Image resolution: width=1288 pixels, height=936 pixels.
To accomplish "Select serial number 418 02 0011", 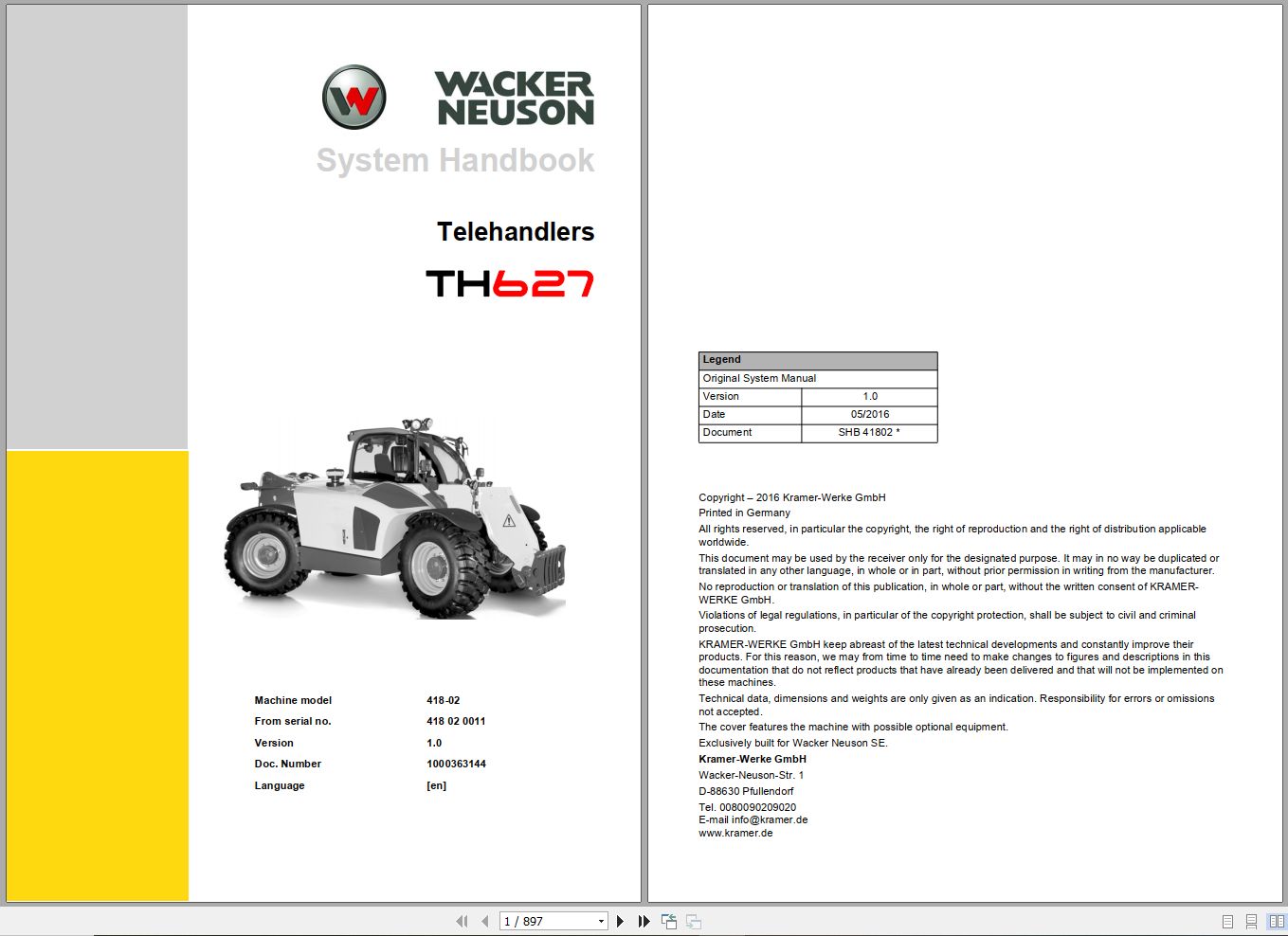I will pyautogui.click(x=456, y=721).
